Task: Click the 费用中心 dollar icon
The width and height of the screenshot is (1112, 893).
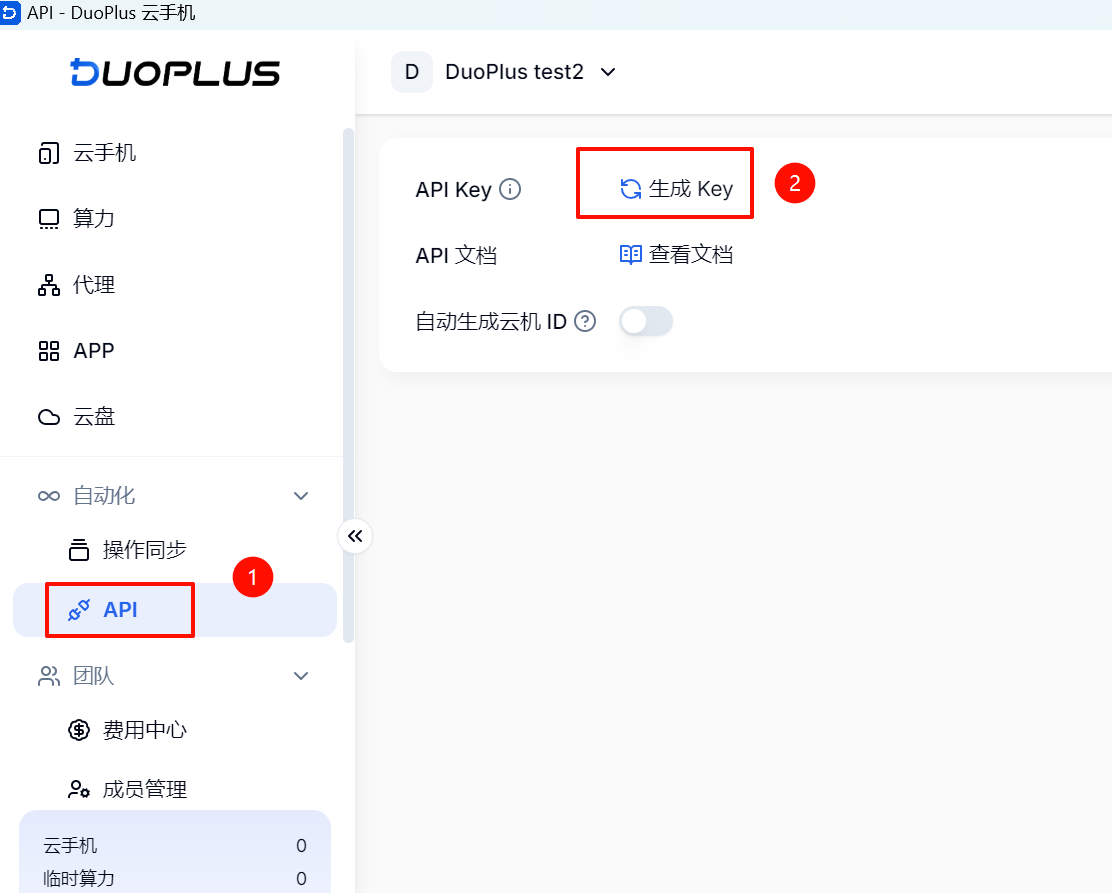Action: coord(79,730)
